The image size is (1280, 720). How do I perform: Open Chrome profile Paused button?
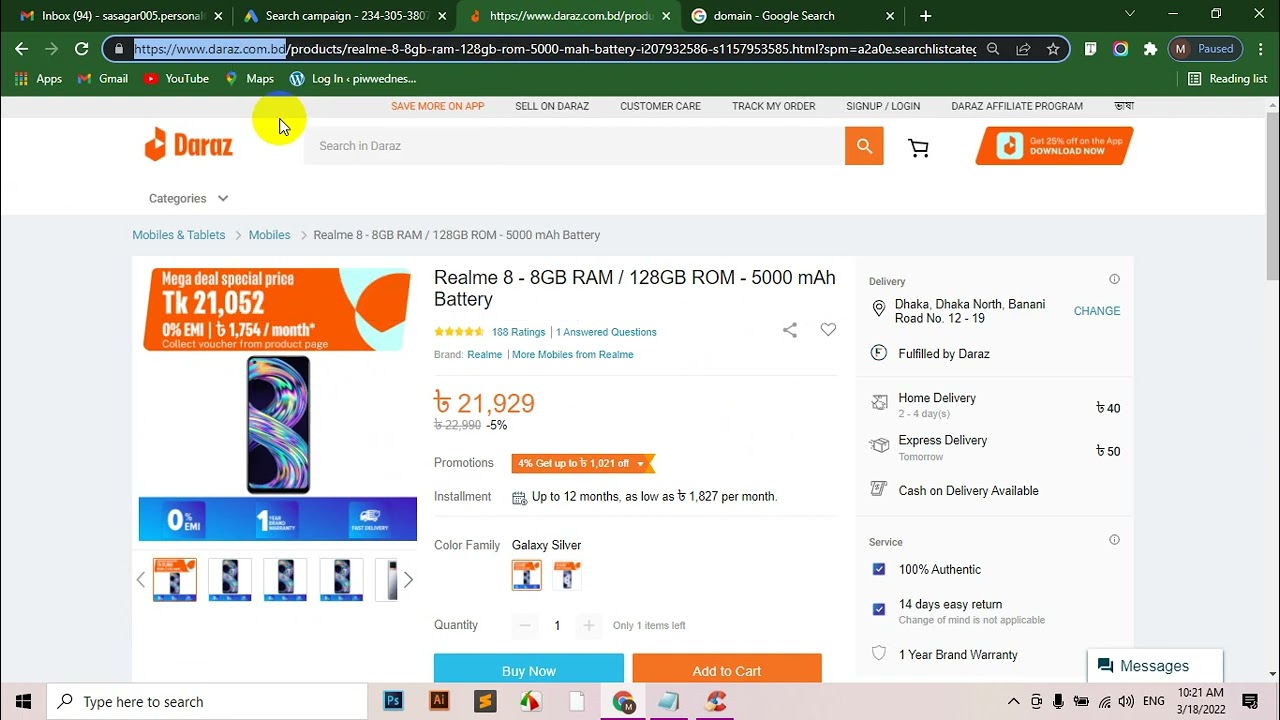(1205, 49)
